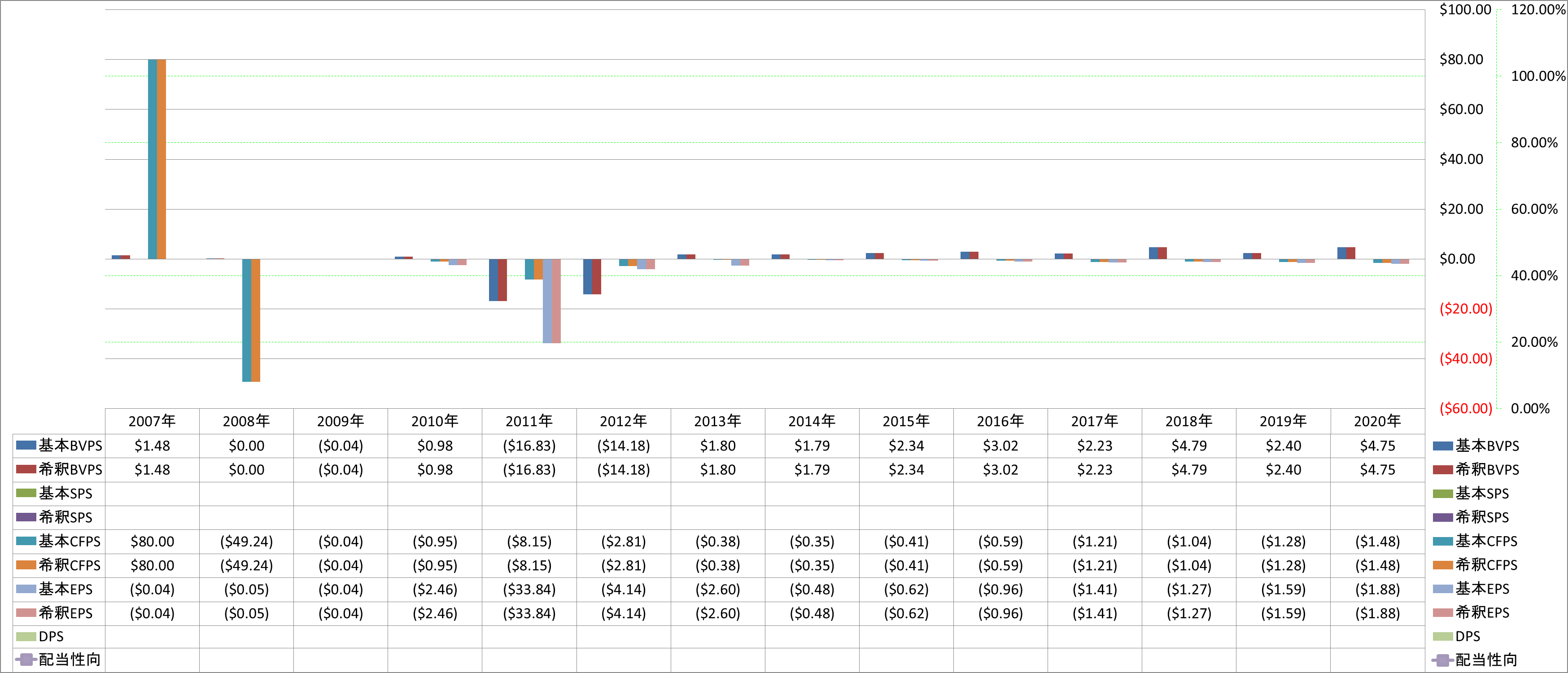This screenshot has width=1568, height=673.
Task: Click the 配当性向 line marker in the left legend
Action: (26, 660)
